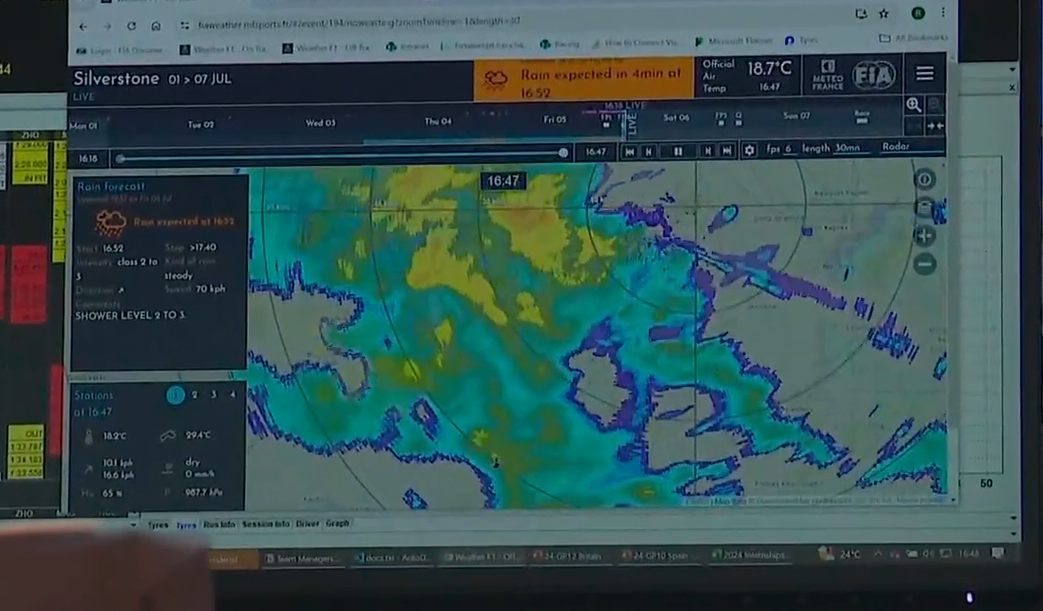Switch to the Run Info tab
Screen dimensions: 1043x611
point(219,525)
